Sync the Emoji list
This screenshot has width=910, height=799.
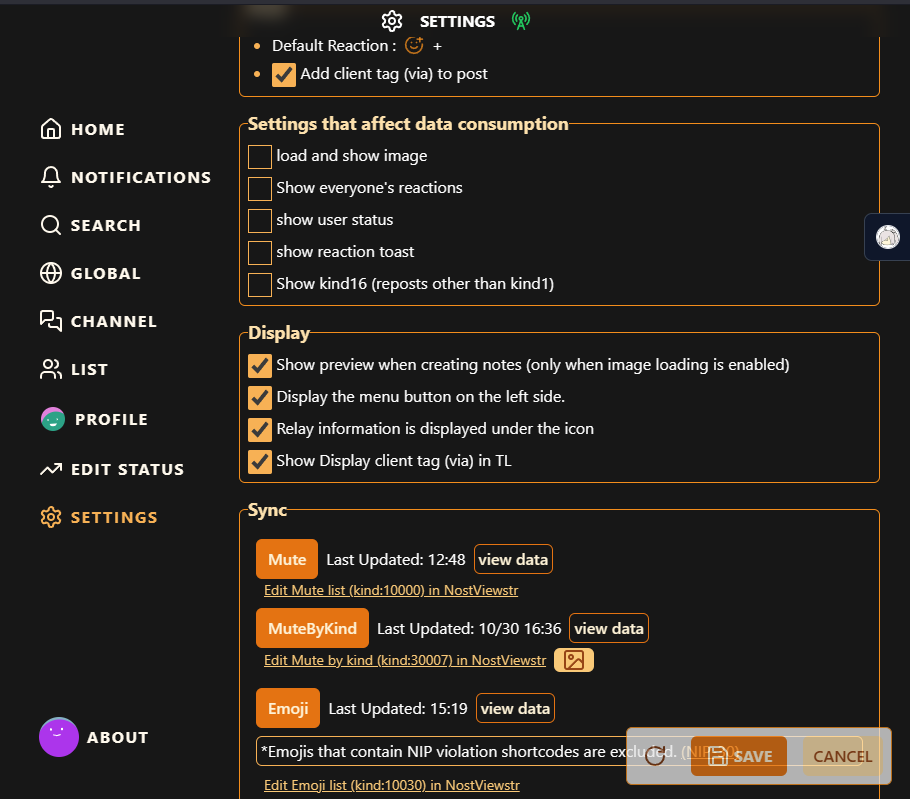tap(288, 708)
